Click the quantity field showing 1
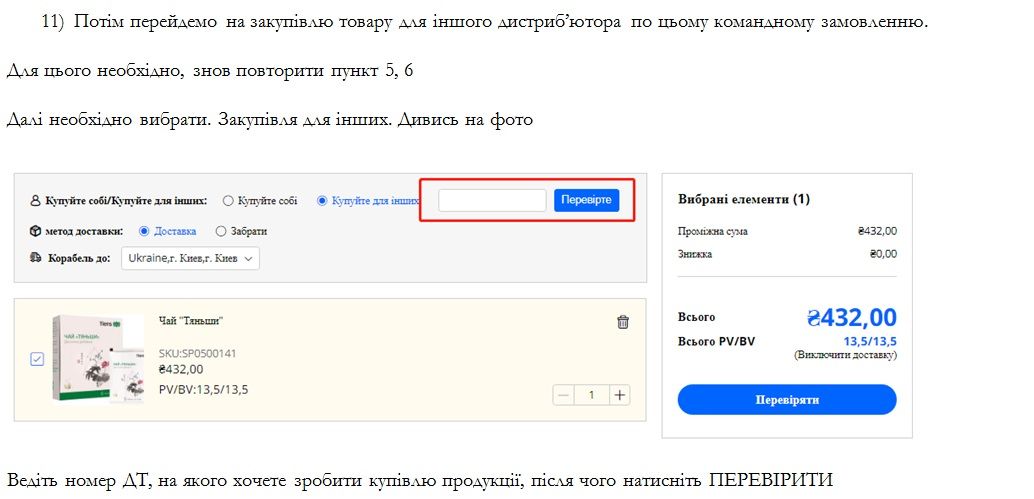The width and height of the screenshot is (1034, 499). tap(592, 395)
